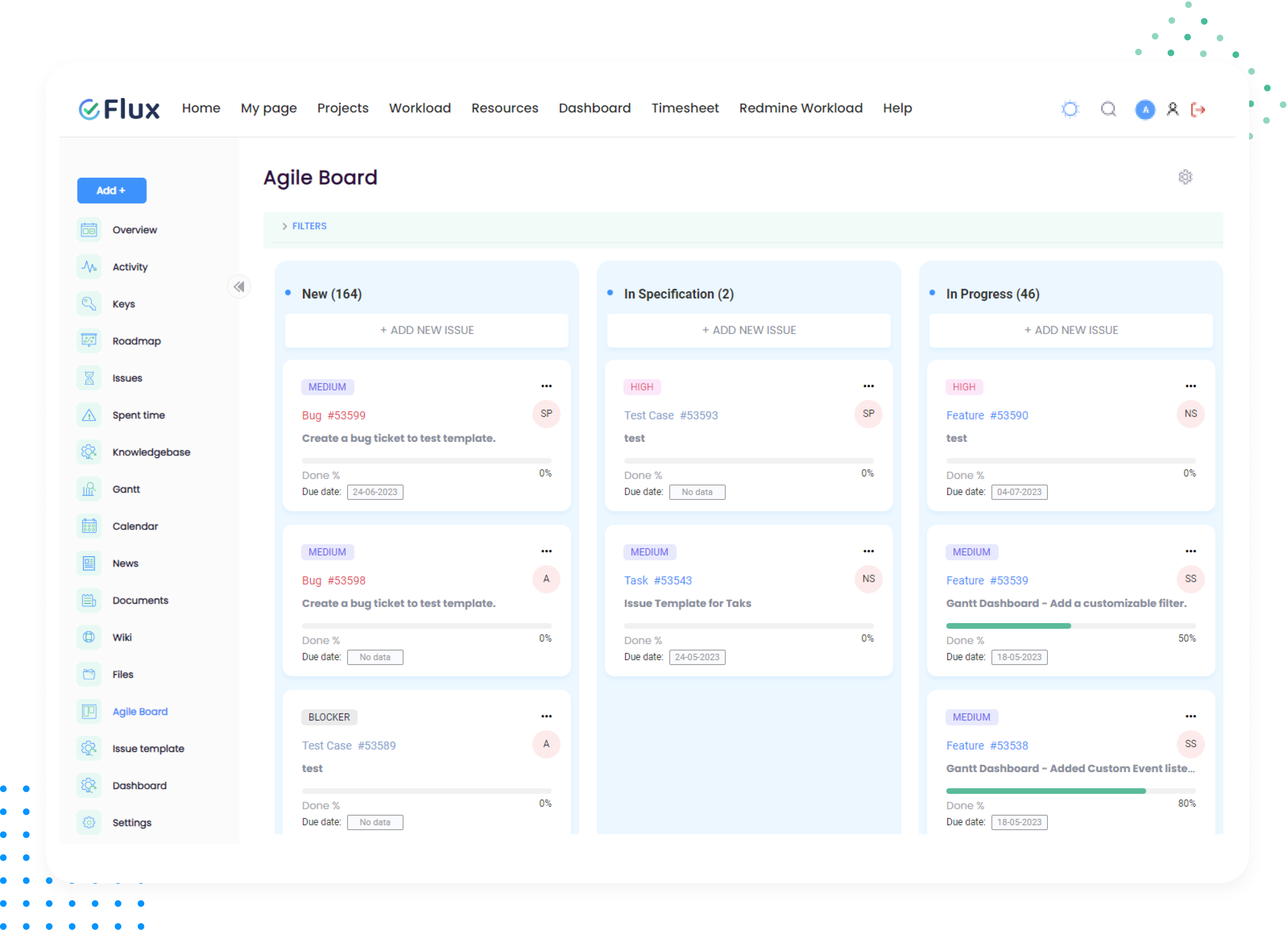Open three-dot menu on Task #53543 card

coord(868,551)
